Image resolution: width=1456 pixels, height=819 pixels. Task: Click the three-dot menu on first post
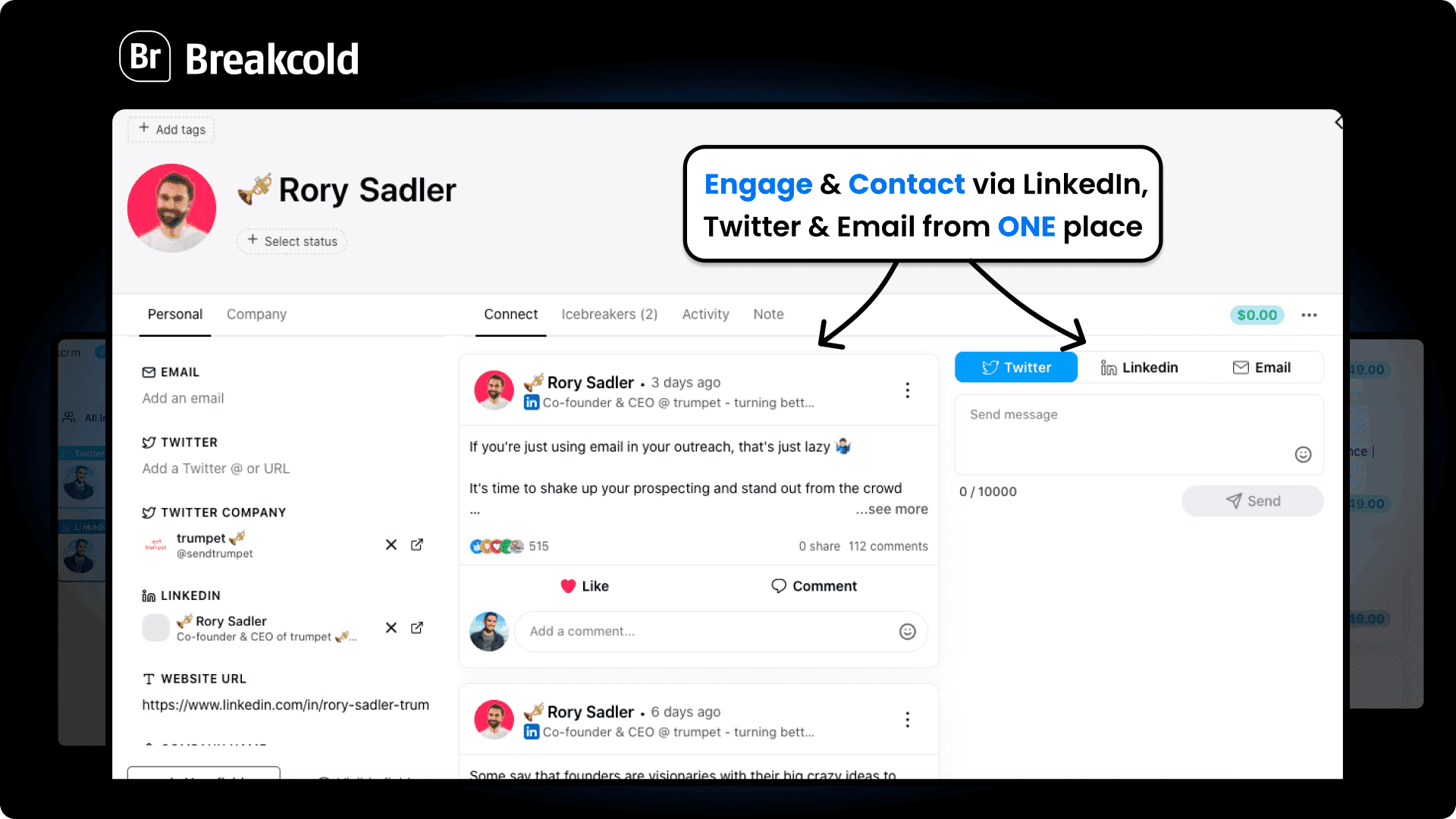pos(907,390)
